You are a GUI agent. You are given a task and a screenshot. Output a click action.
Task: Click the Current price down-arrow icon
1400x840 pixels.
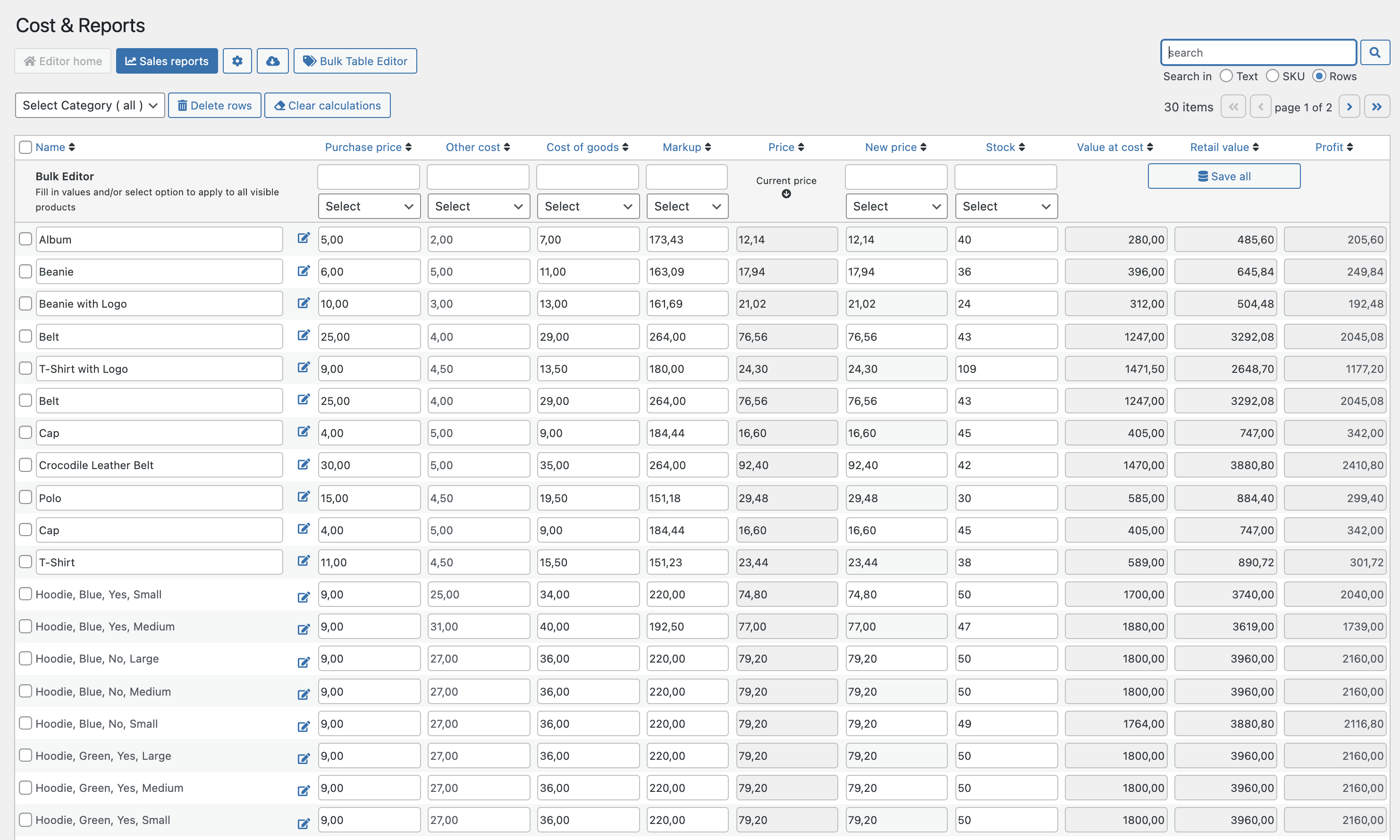point(786,194)
